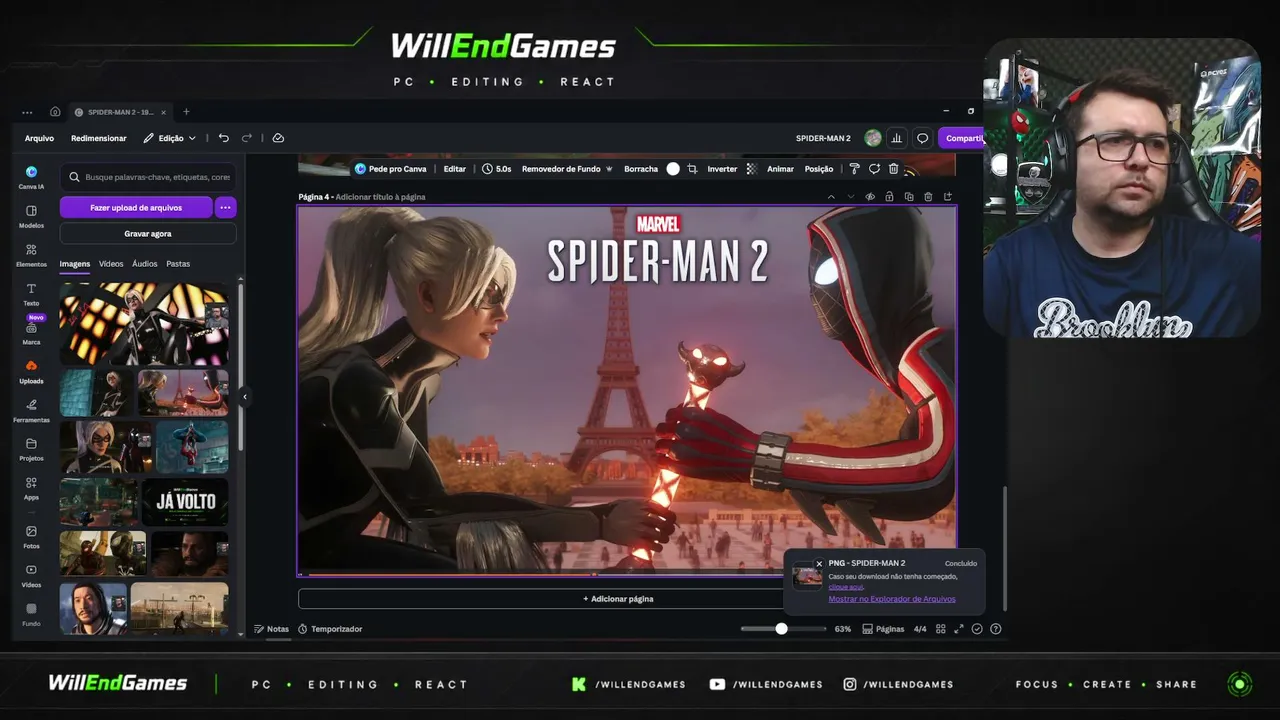Viewport: 1280px width, 720px height.
Task: Open the Ferramentas tools panel
Action: point(31,410)
